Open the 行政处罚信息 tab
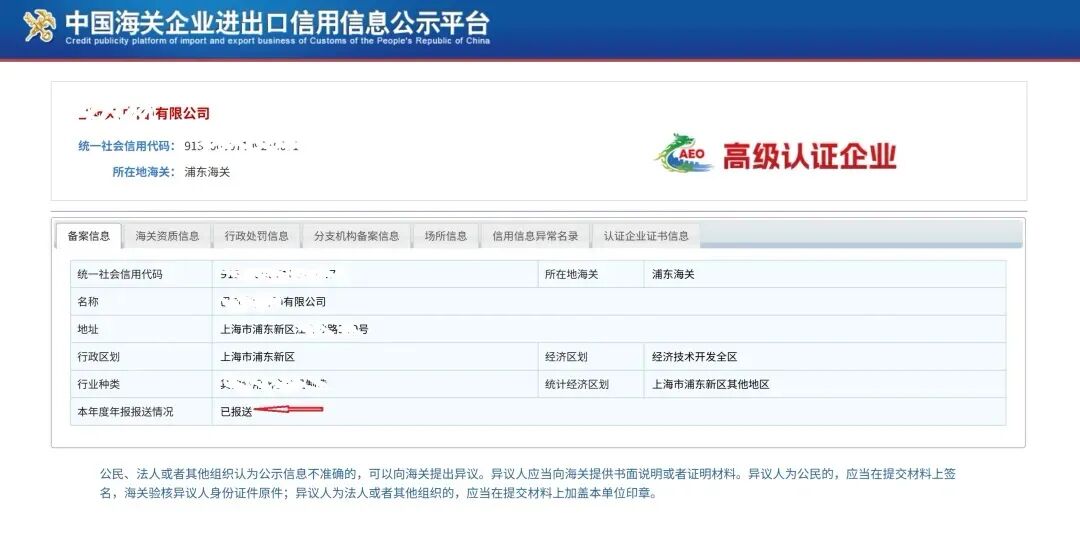Screen dimensions: 1080x541 pos(256,236)
